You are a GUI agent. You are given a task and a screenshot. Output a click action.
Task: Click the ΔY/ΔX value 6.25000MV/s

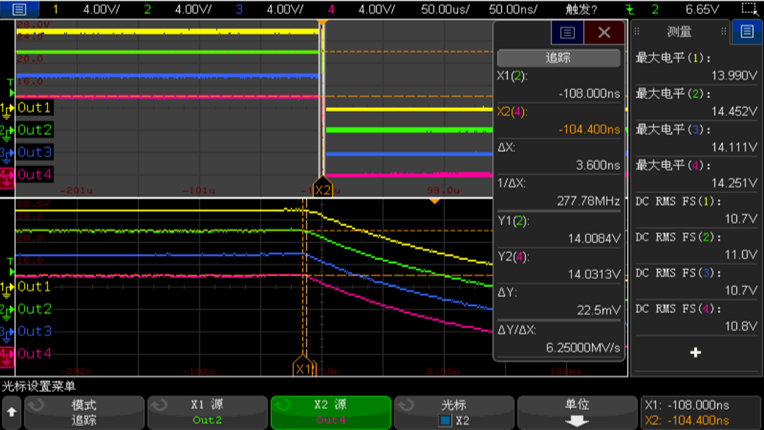[583, 347]
